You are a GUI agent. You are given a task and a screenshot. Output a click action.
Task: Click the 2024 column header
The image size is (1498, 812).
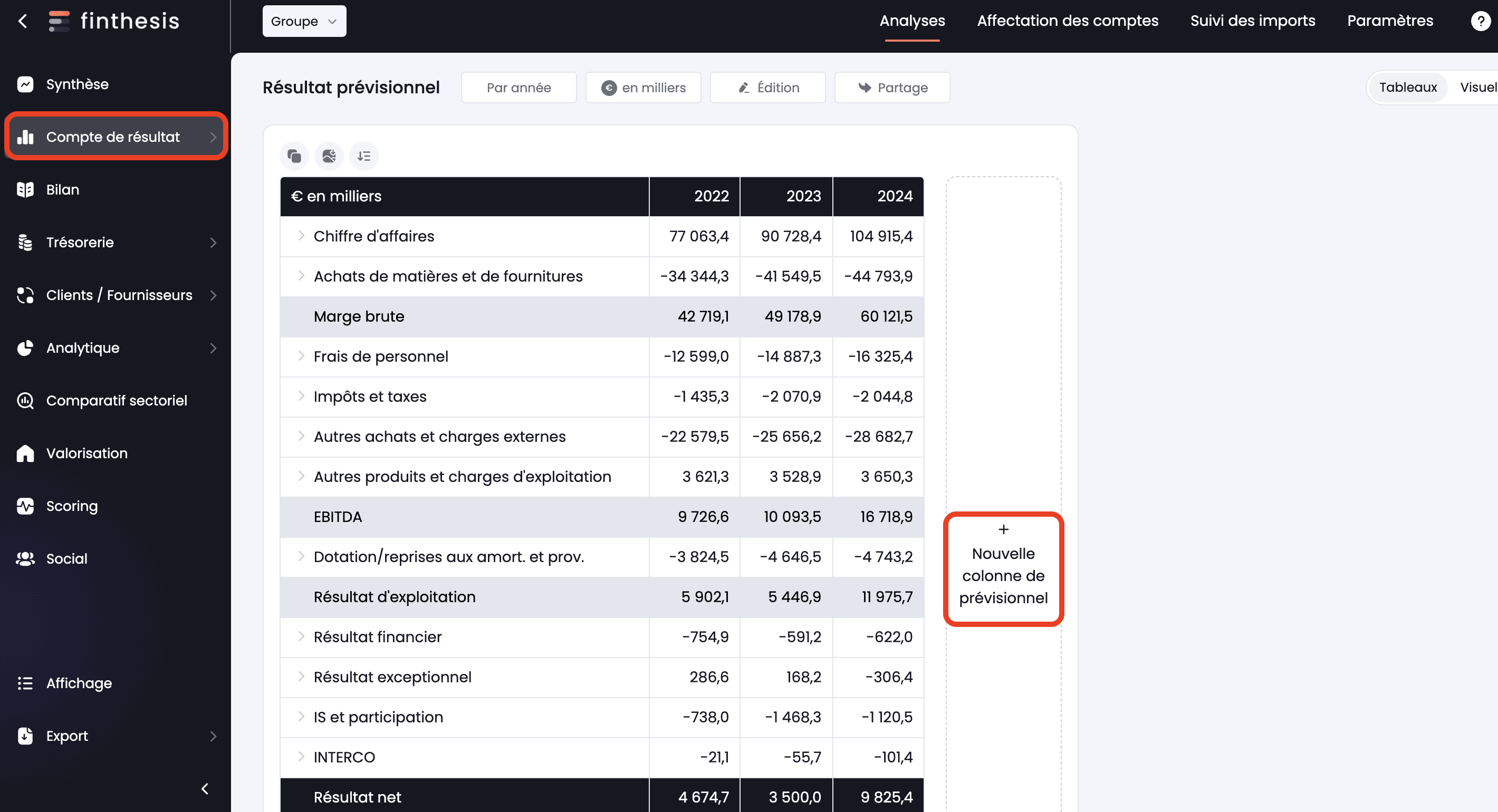878,197
